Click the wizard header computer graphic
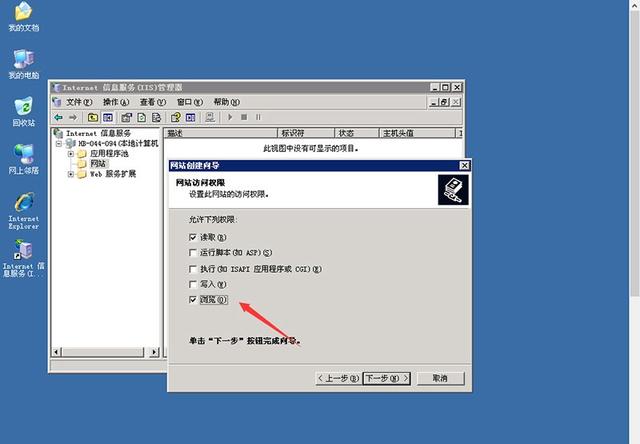This screenshot has height=444, width=640. click(x=453, y=190)
